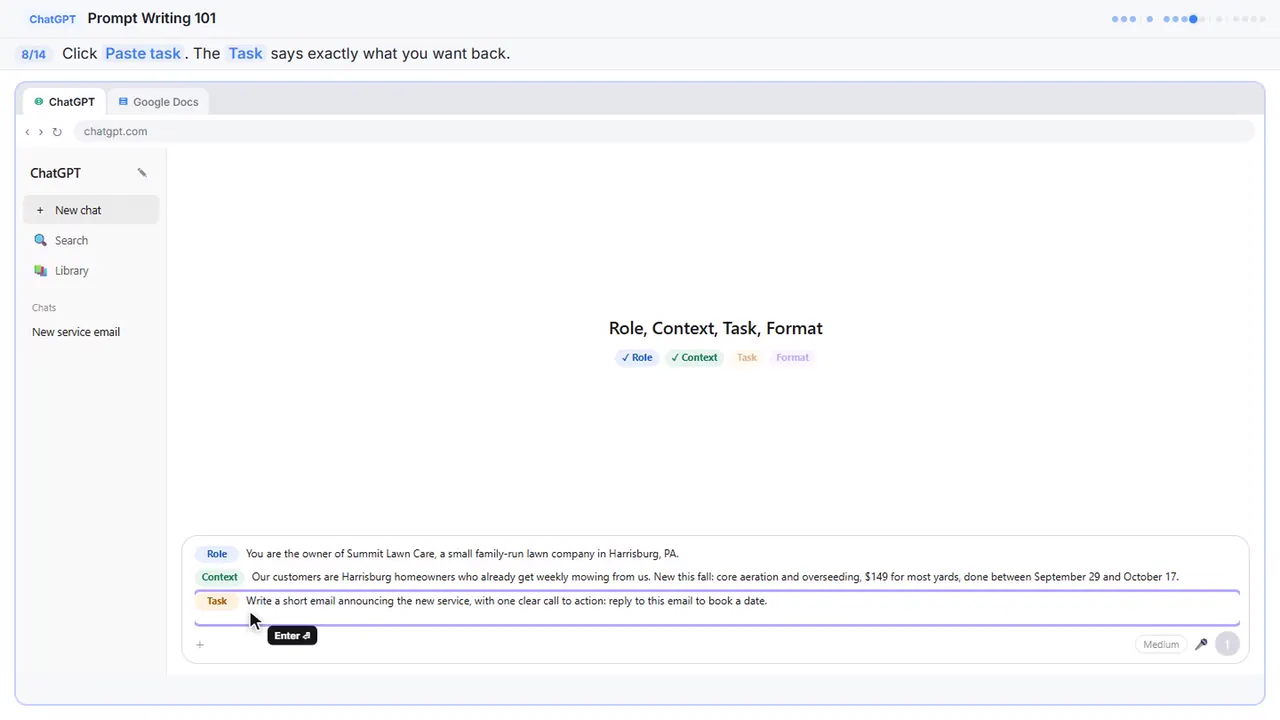Open the Search item in sidebar
This screenshot has width=1280, height=720.
91,240
